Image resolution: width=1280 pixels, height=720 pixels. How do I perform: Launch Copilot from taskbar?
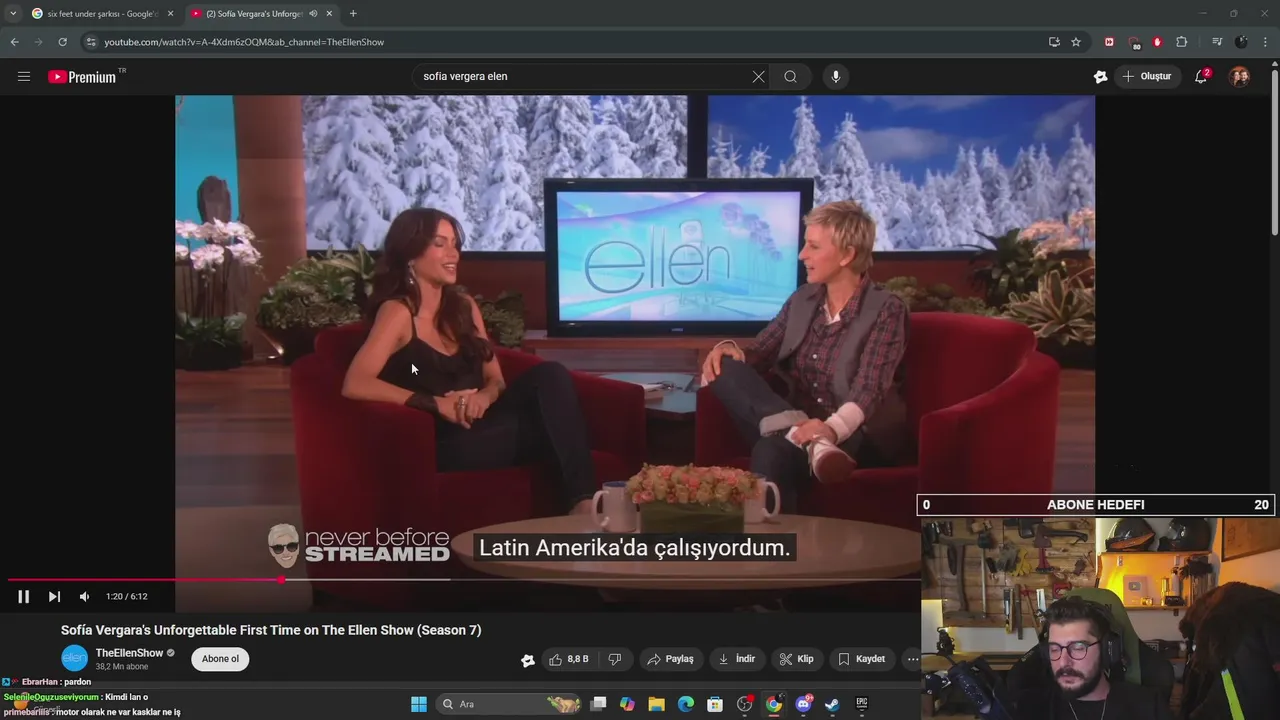pos(627,704)
